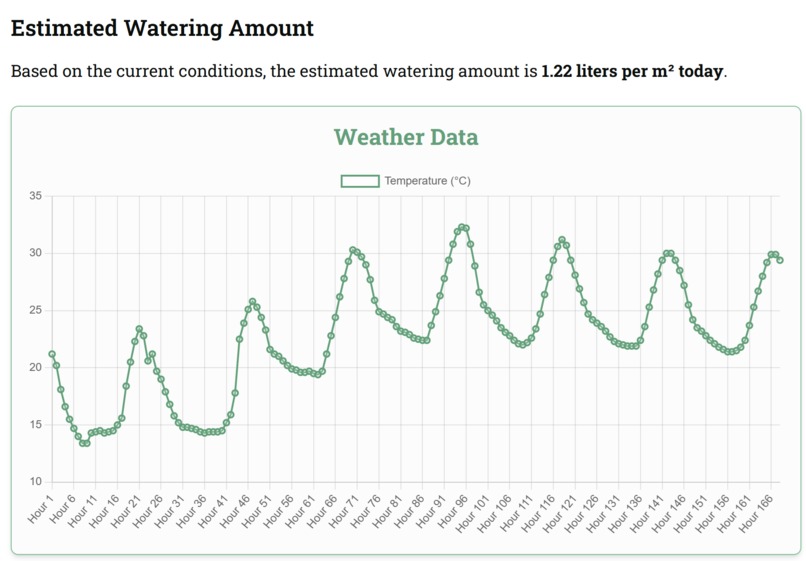
Task: Click the lowest temperature point near Hour 8
Action: pos(83,443)
